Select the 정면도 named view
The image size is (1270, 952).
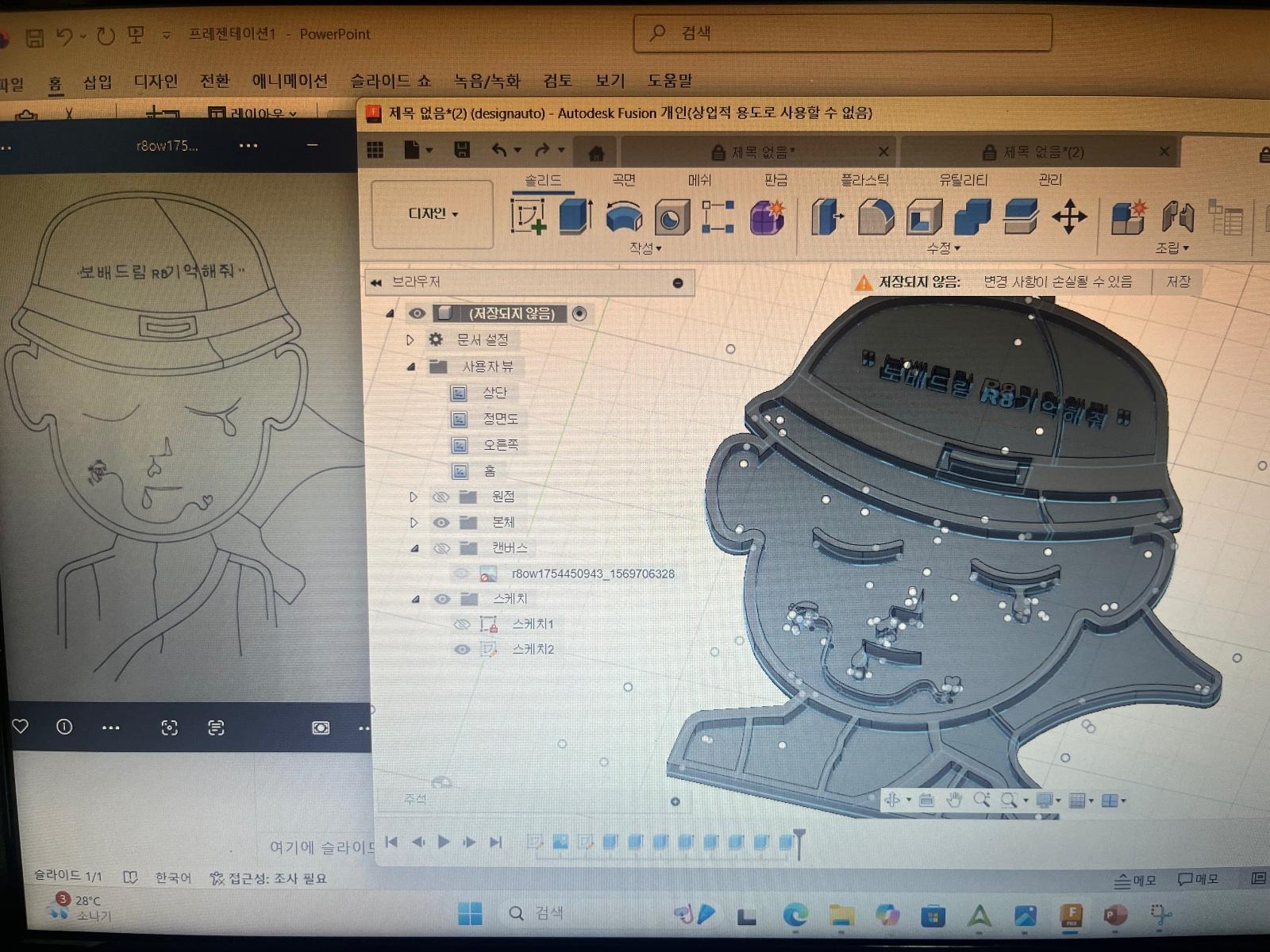point(500,418)
